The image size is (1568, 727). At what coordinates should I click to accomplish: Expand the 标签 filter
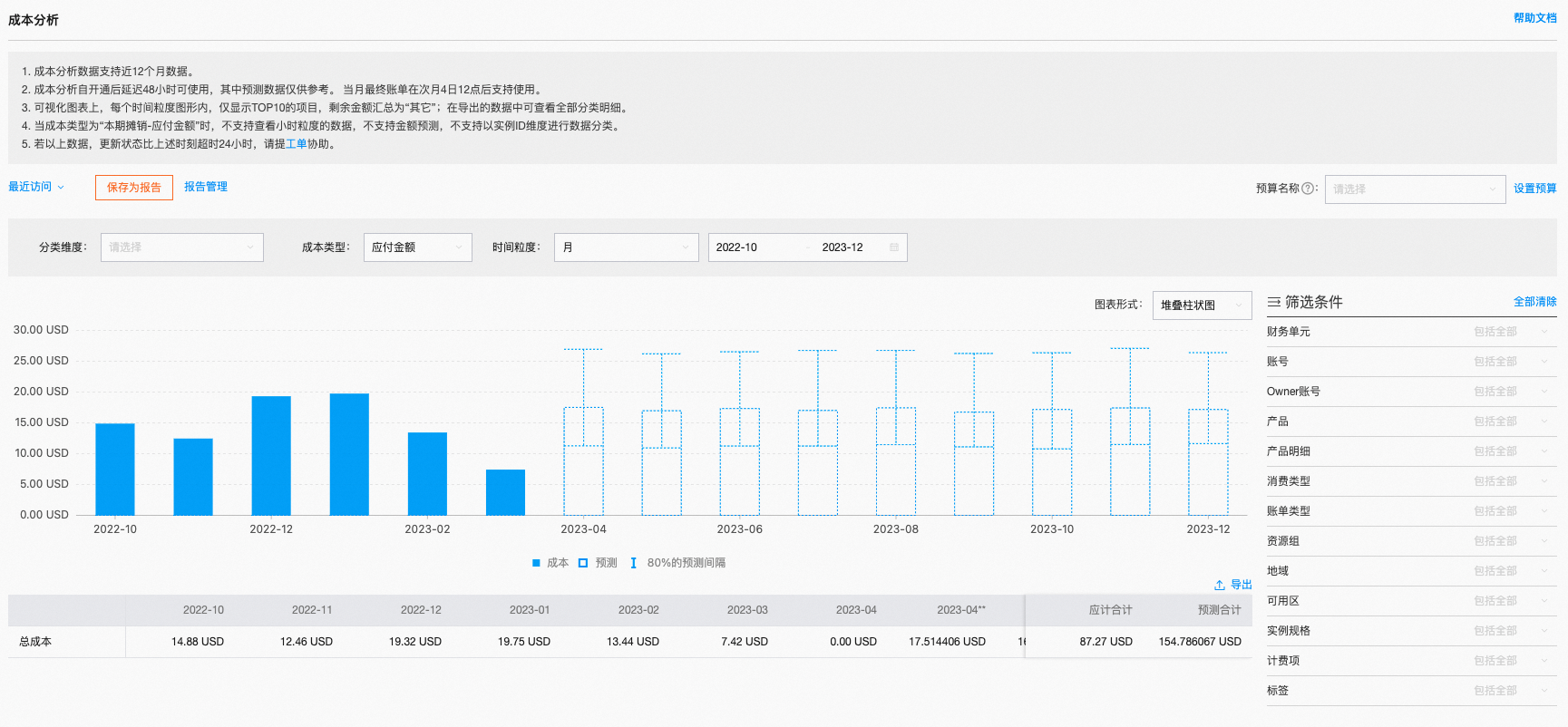(x=1411, y=691)
